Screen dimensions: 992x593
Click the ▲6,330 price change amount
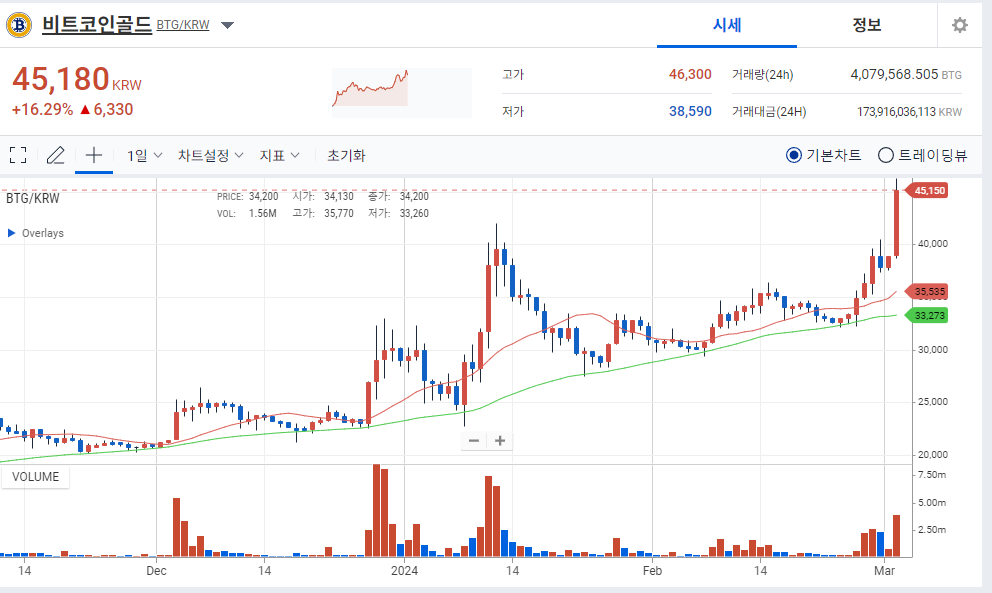pyautogui.click(x=106, y=109)
